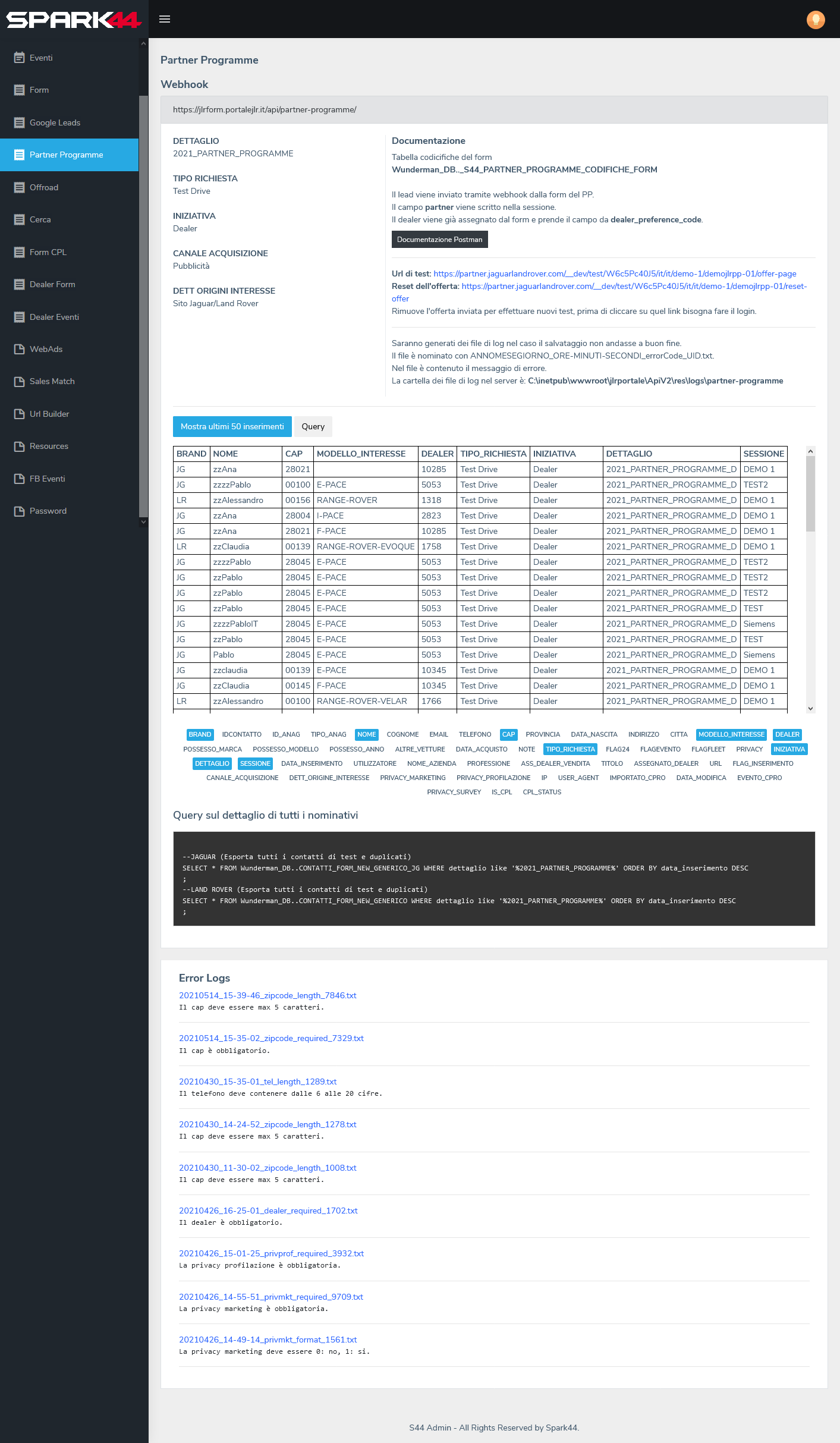Enable the DATA_INSERIMENTO column tag
The width and height of the screenshot is (840, 1443).
312,763
